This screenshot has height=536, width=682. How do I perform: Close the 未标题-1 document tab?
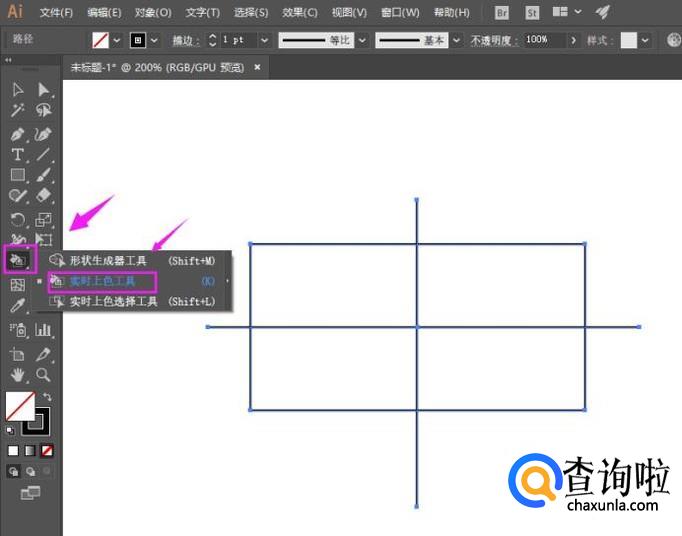(x=257, y=67)
